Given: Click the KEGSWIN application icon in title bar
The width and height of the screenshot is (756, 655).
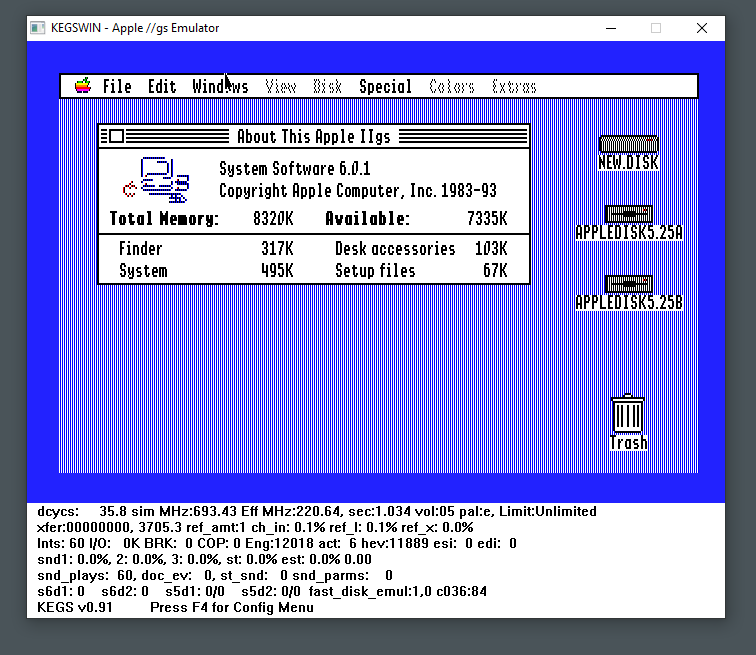Looking at the screenshot, I should click(38, 28).
